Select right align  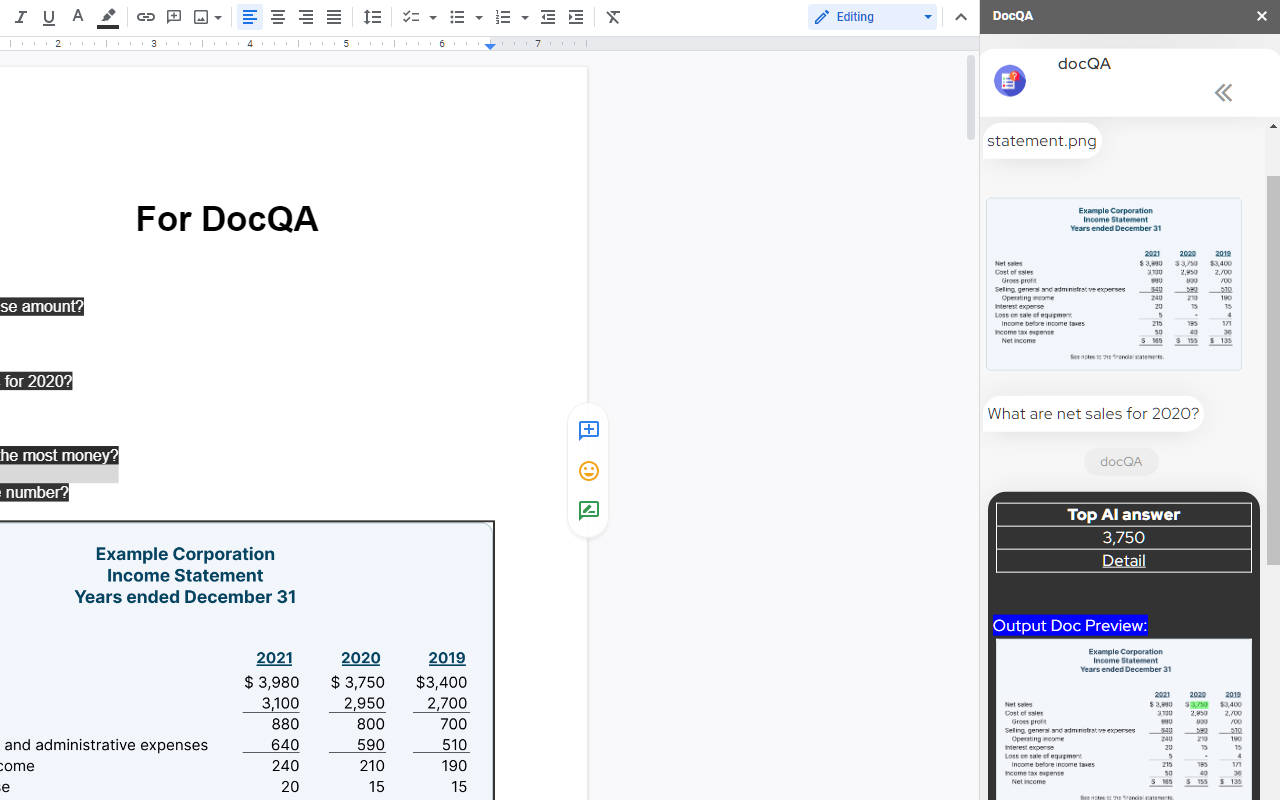tap(306, 17)
